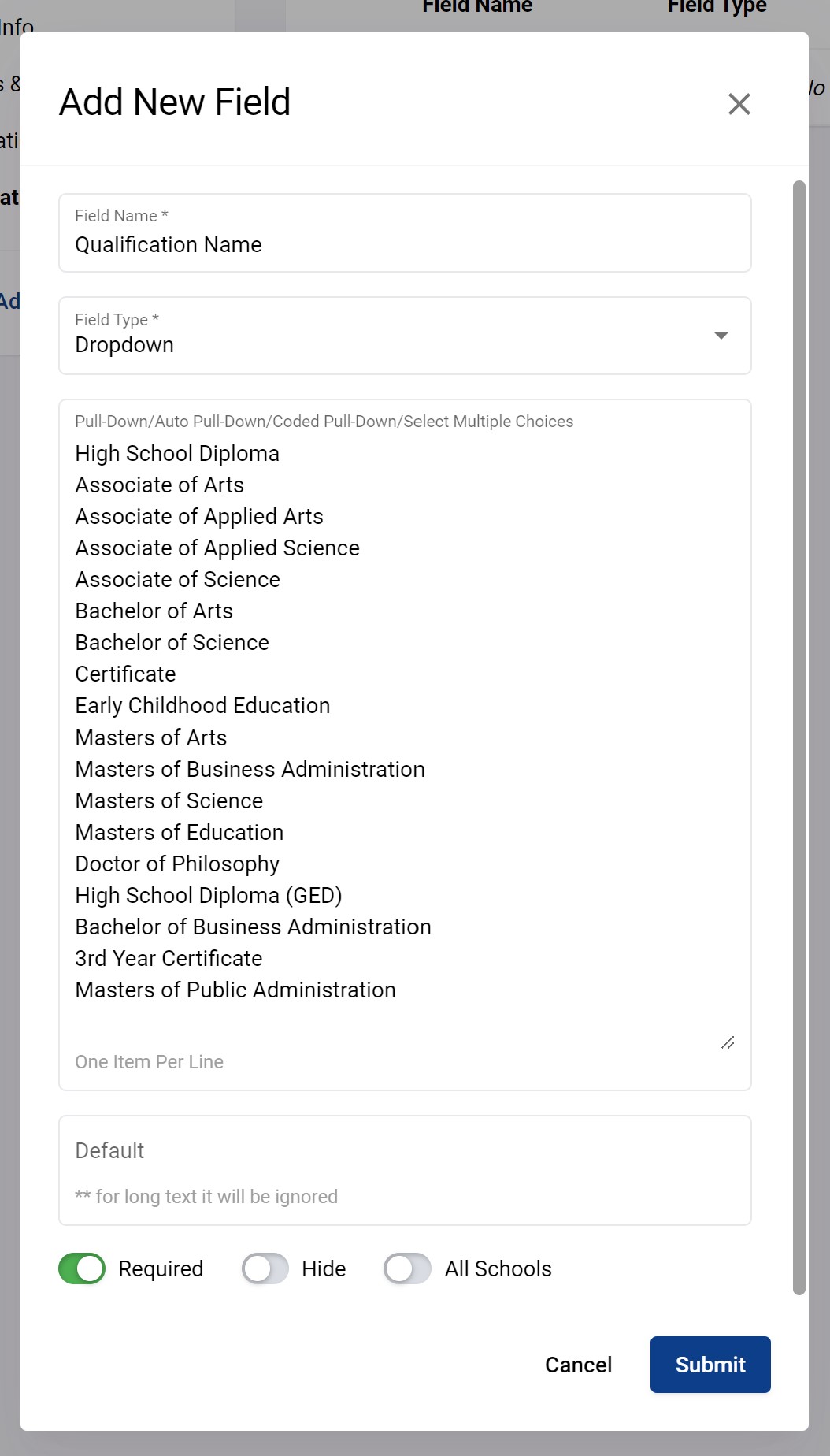830x1456 pixels.
Task: Grab the choices textarea resize handle
Action: (x=728, y=1042)
